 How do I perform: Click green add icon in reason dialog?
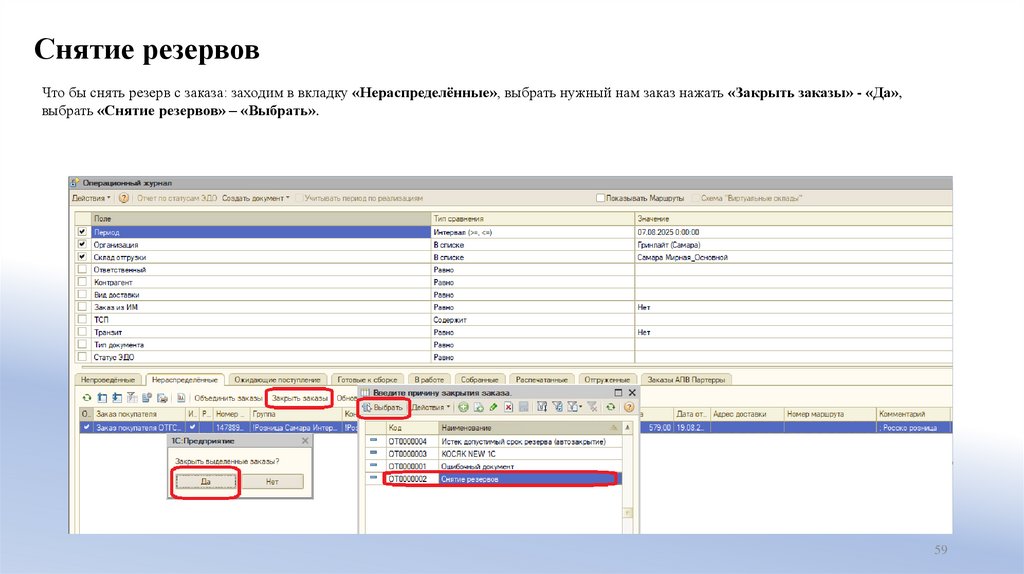click(x=463, y=407)
